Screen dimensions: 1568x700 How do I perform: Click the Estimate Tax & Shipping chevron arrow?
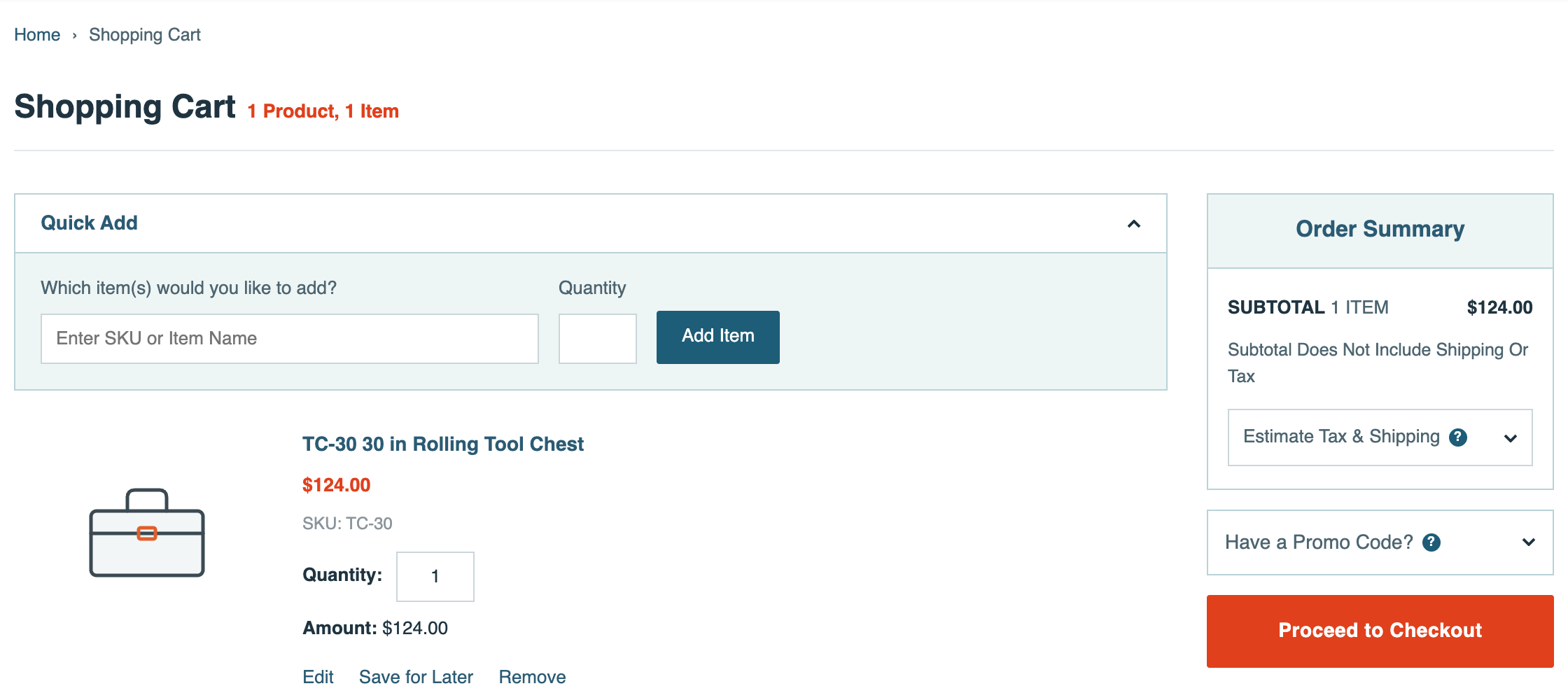[1511, 438]
